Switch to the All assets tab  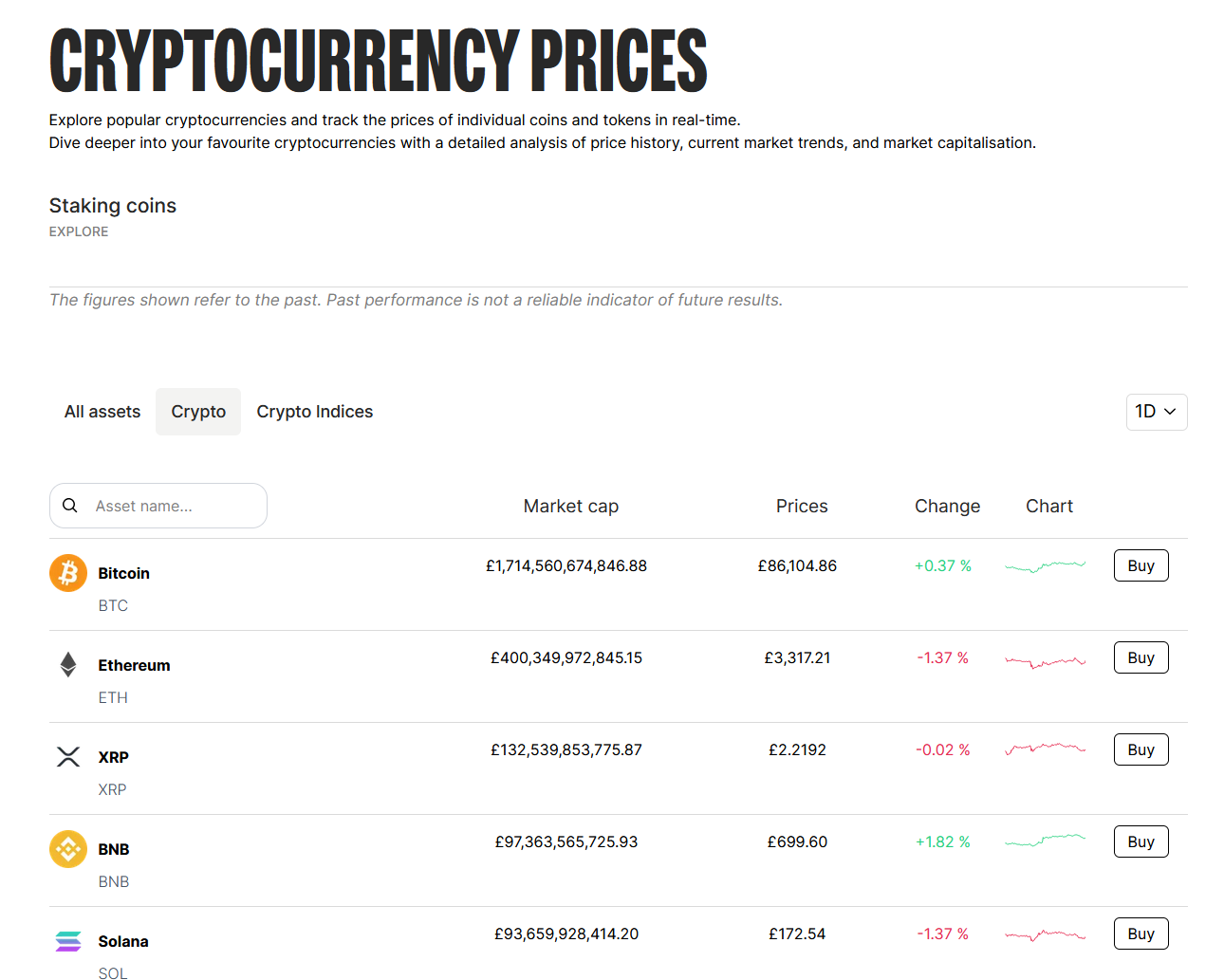point(102,412)
